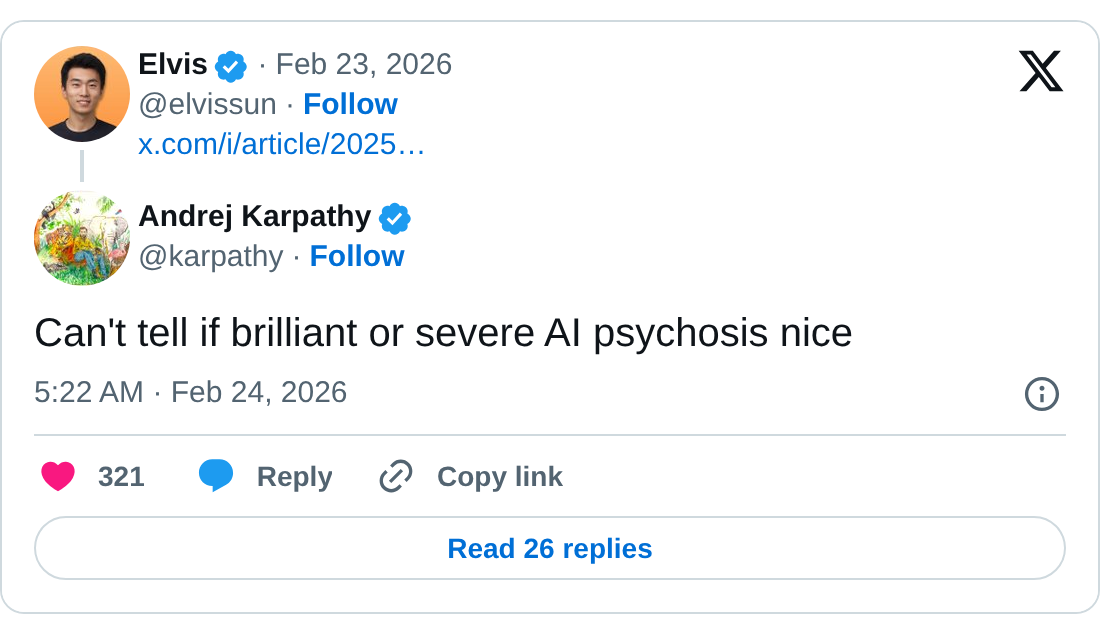The width and height of the screenshot is (1100, 634).
Task: Click the copy link chain icon
Action: tap(396, 477)
